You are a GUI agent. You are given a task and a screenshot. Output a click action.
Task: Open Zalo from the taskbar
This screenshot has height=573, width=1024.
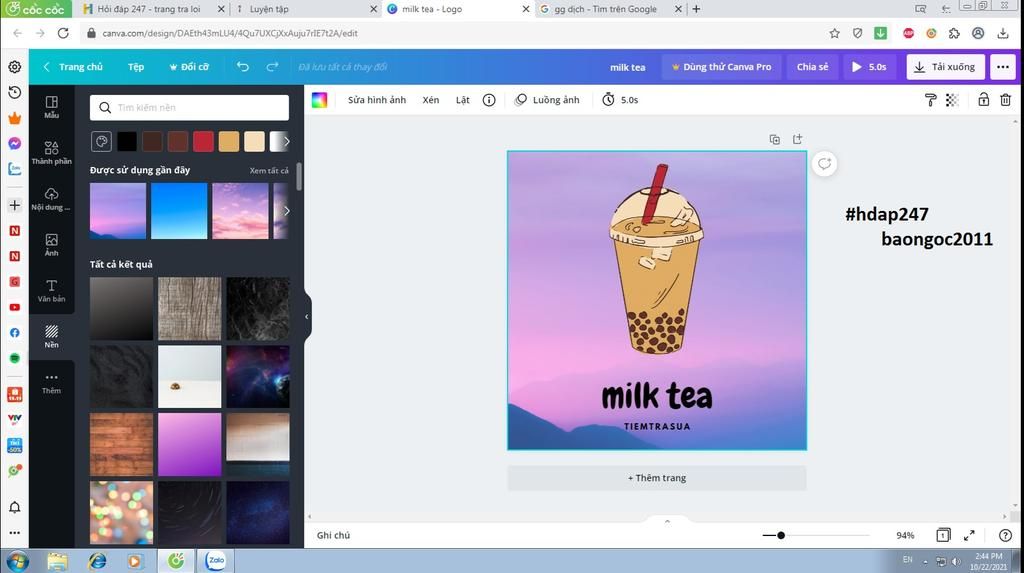(216, 561)
